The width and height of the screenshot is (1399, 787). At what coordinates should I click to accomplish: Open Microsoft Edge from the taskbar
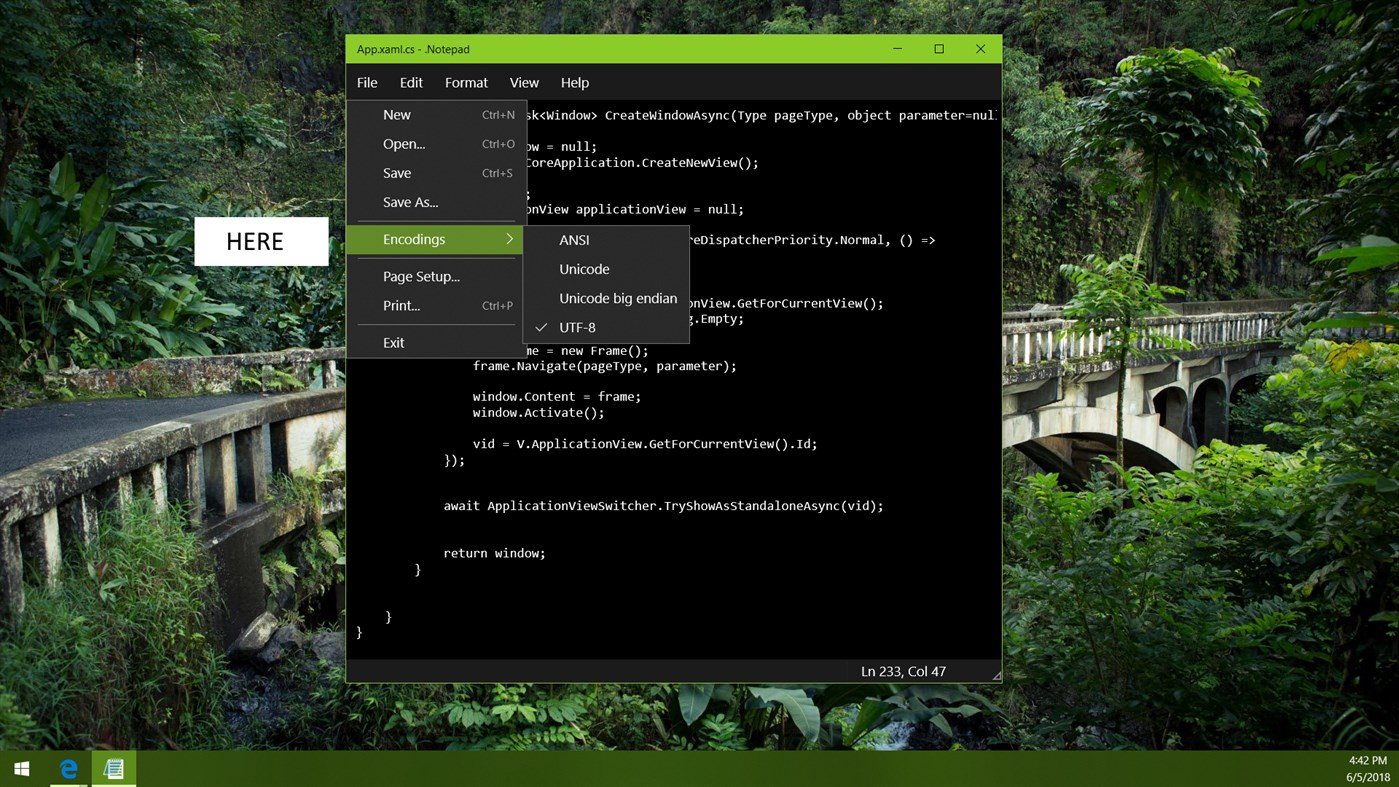click(67, 768)
